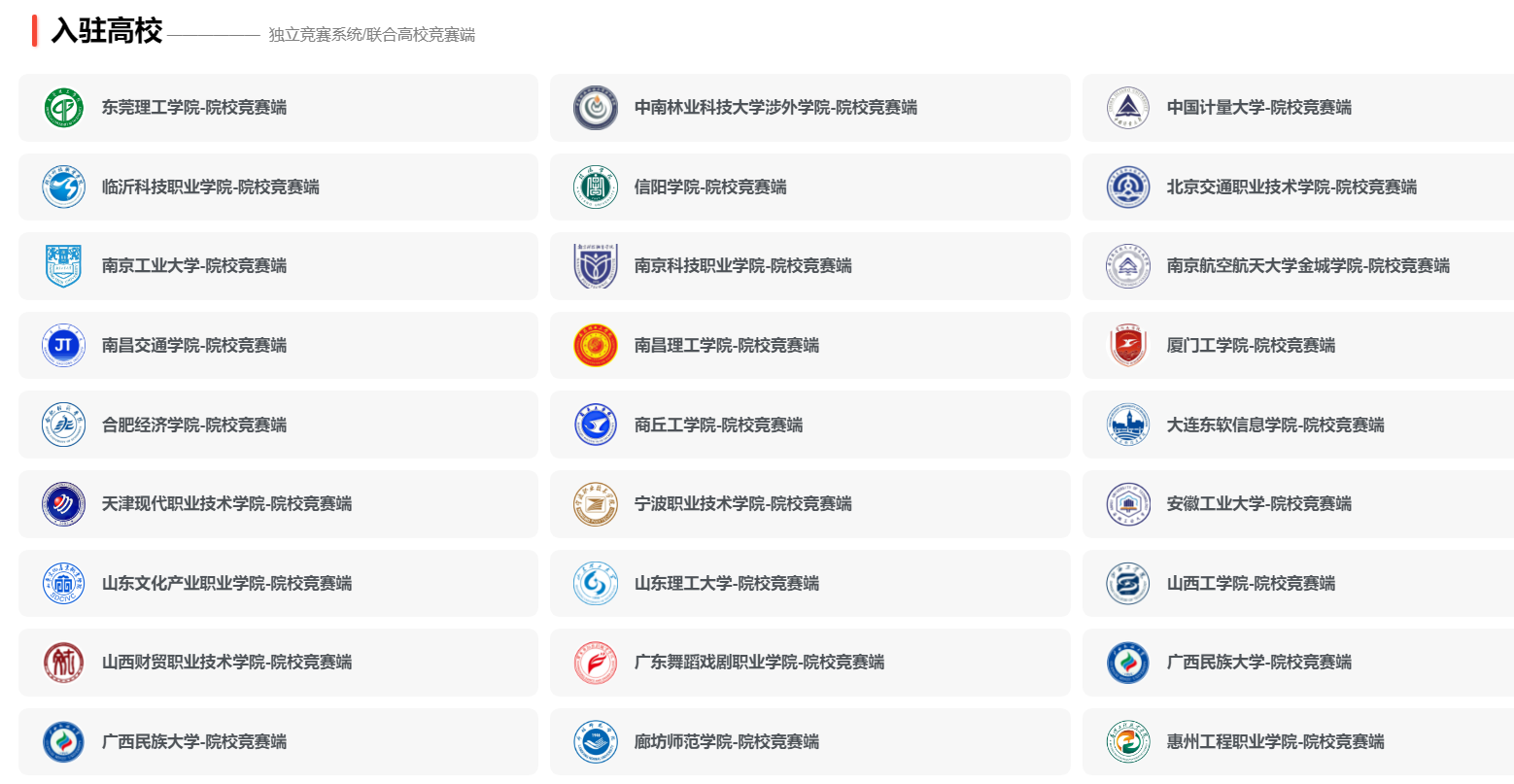Click the 中国计量大学 triangle emblem
Screen dimensions: 1514x784
(x=1128, y=108)
